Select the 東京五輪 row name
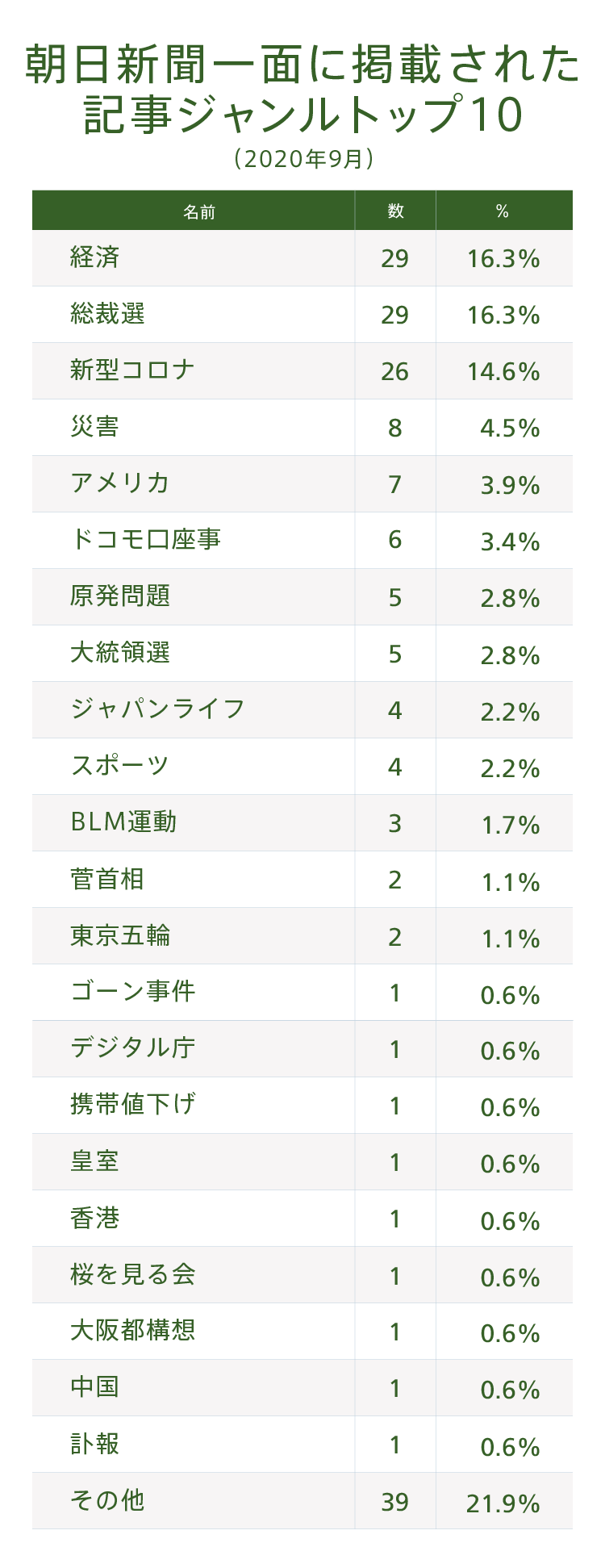The width and height of the screenshot is (605, 1568). 120,935
